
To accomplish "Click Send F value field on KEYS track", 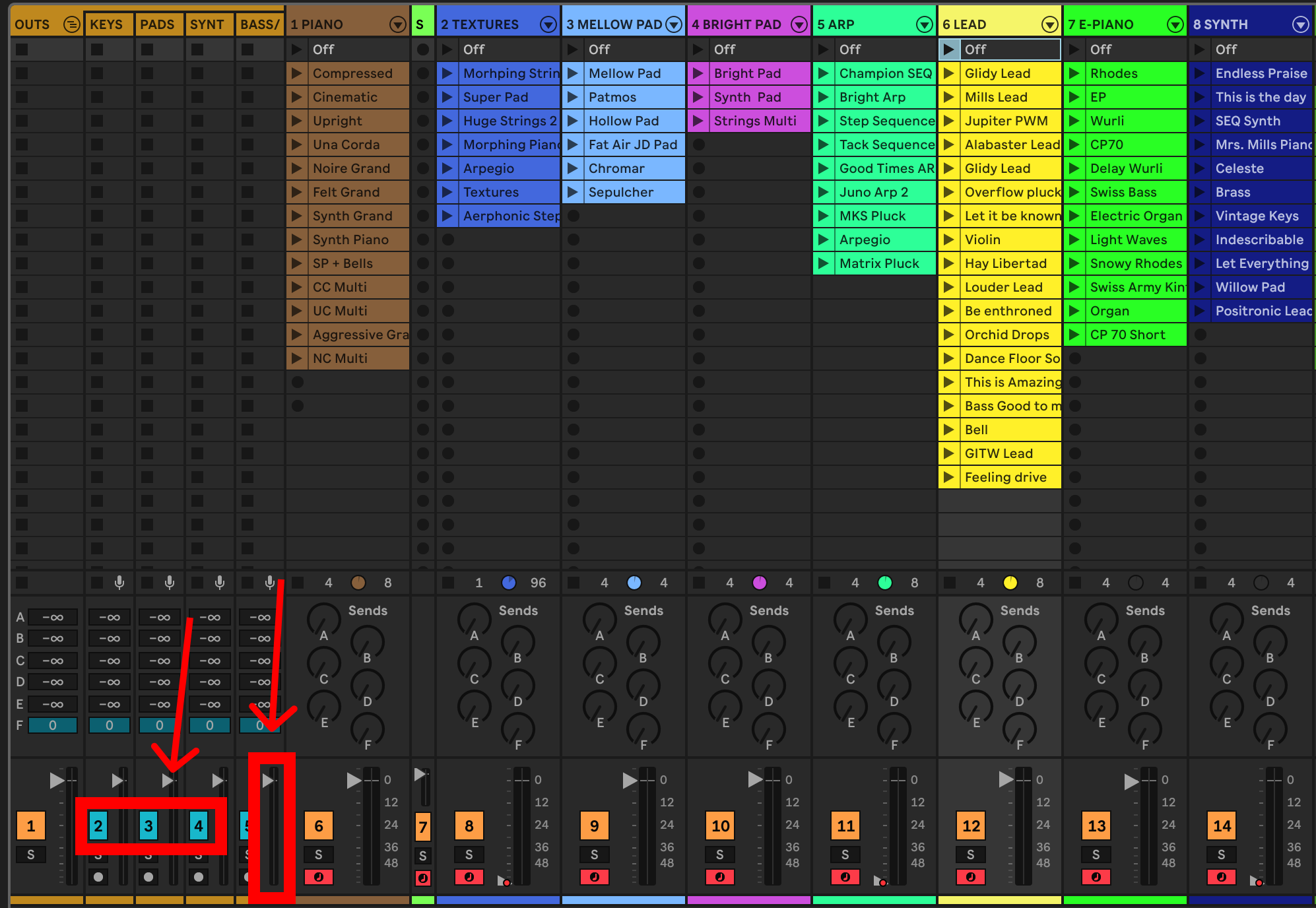I will click(x=109, y=725).
